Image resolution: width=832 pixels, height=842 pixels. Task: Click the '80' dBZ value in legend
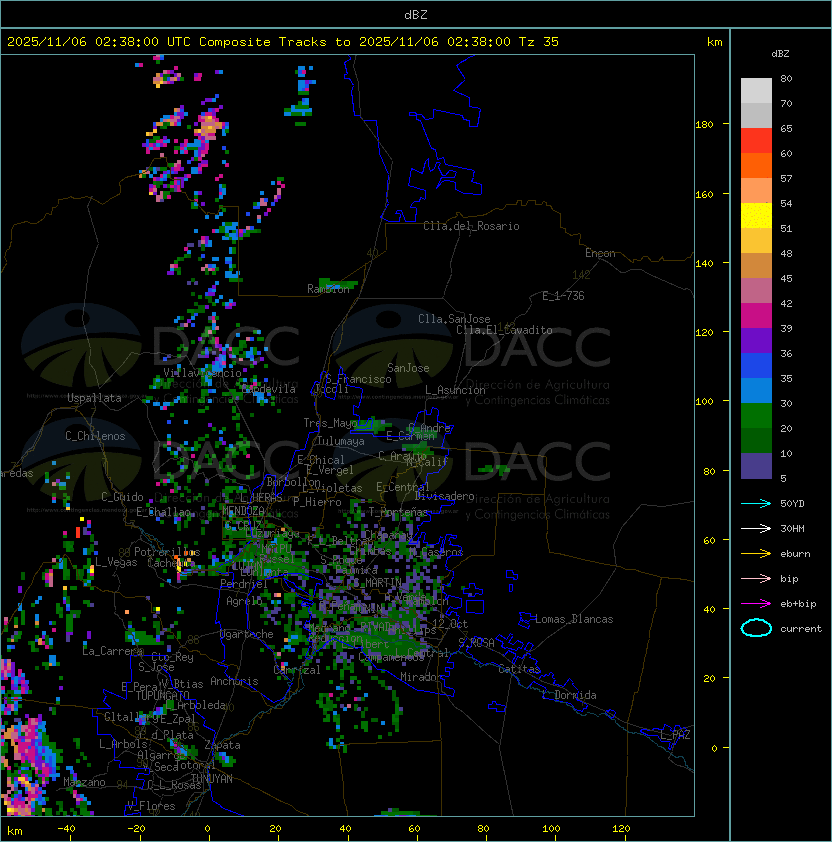pyautogui.click(x=786, y=78)
